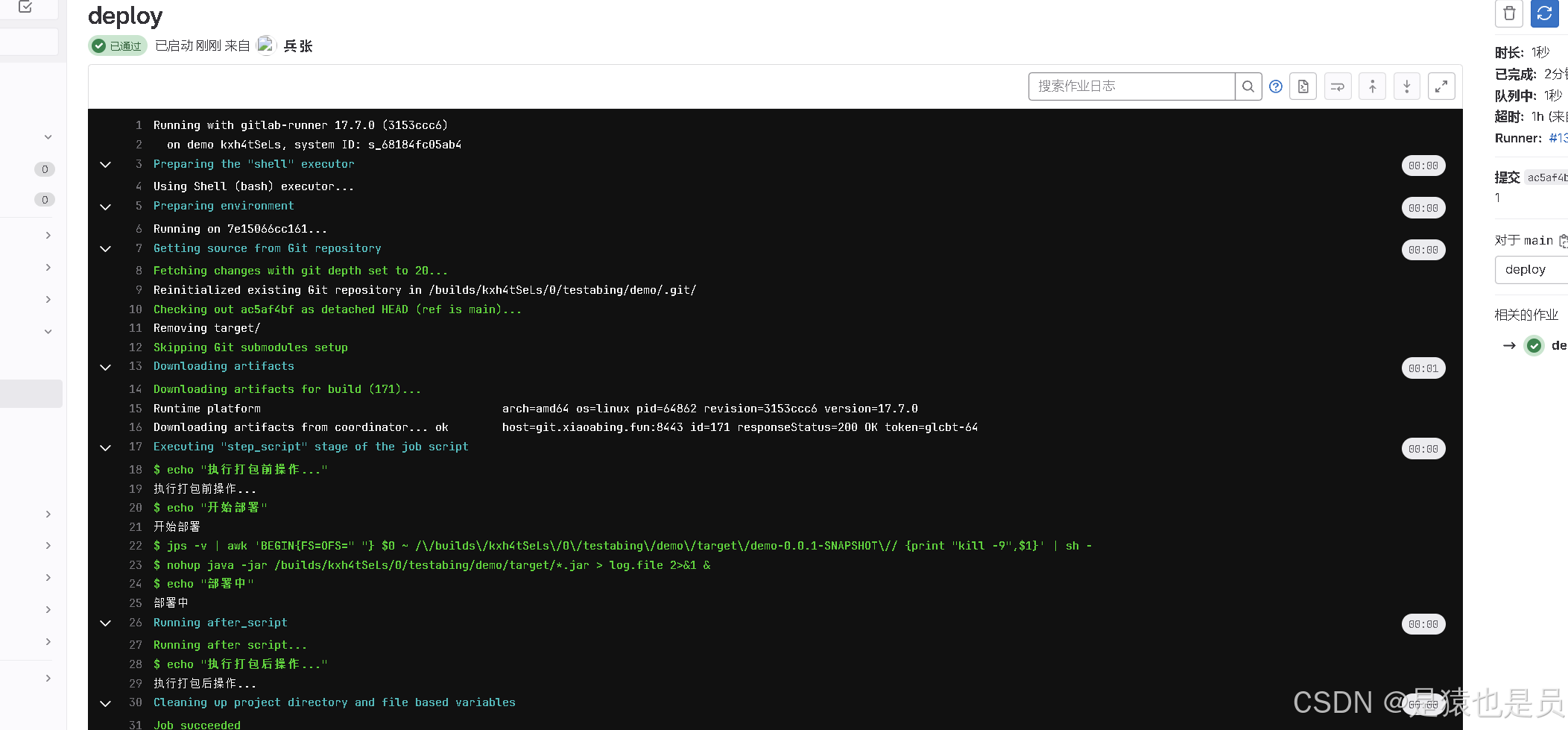The width and height of the screenshot is (1568, 730).
Task: Open the deploy stage dropdown in sidebar
Action: 1531,270
